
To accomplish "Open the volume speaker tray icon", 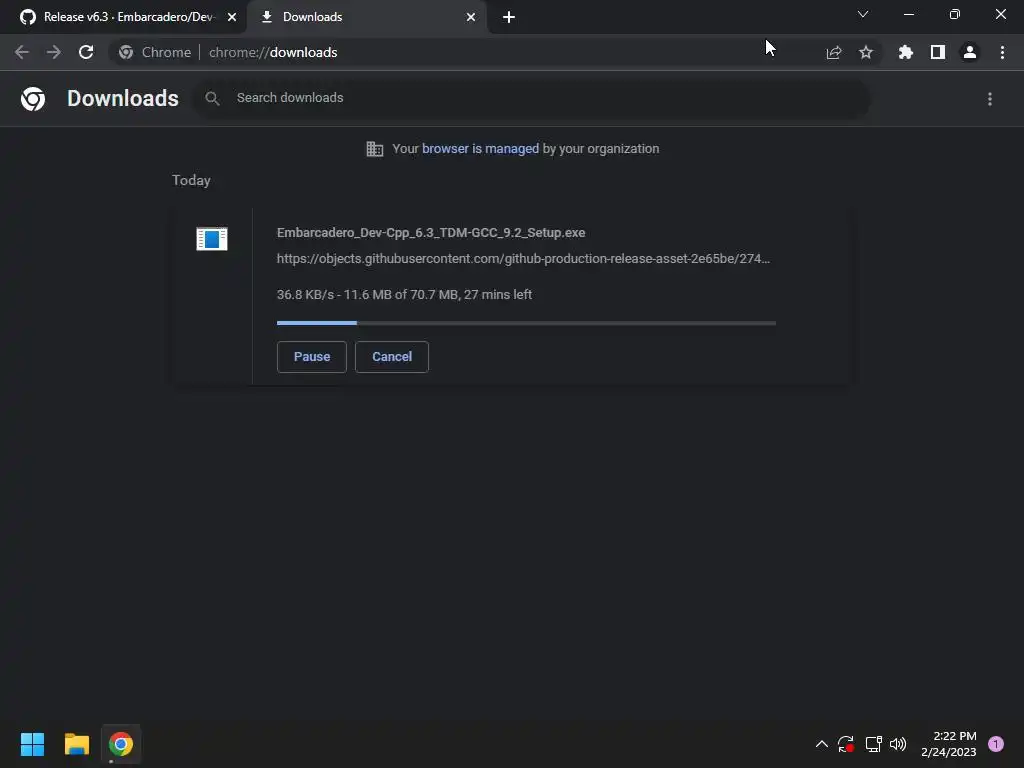I will coord(898,744).
